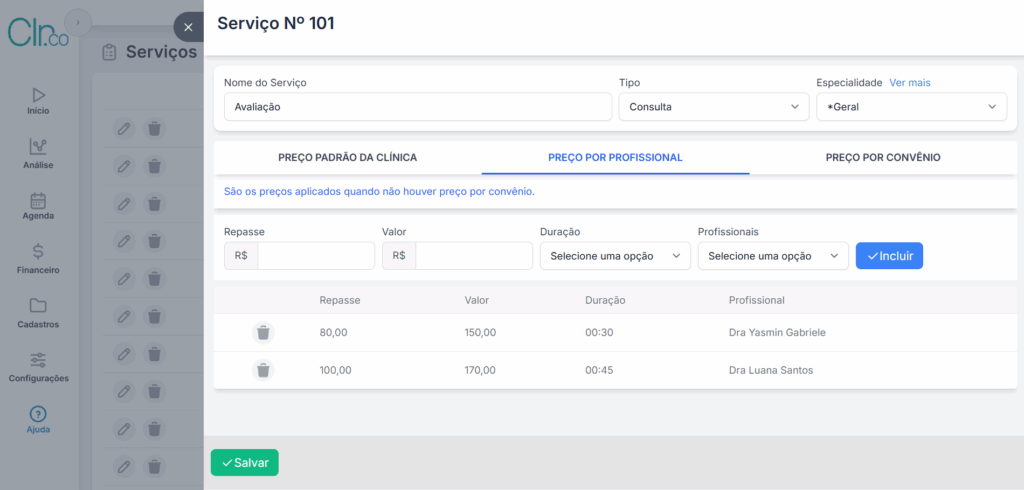The height and width of the screenshot is (490, 1024).
Task: Switch to Preço Padrão da Clínica tab
Action: pyautogui.click(x=347, y=158)
